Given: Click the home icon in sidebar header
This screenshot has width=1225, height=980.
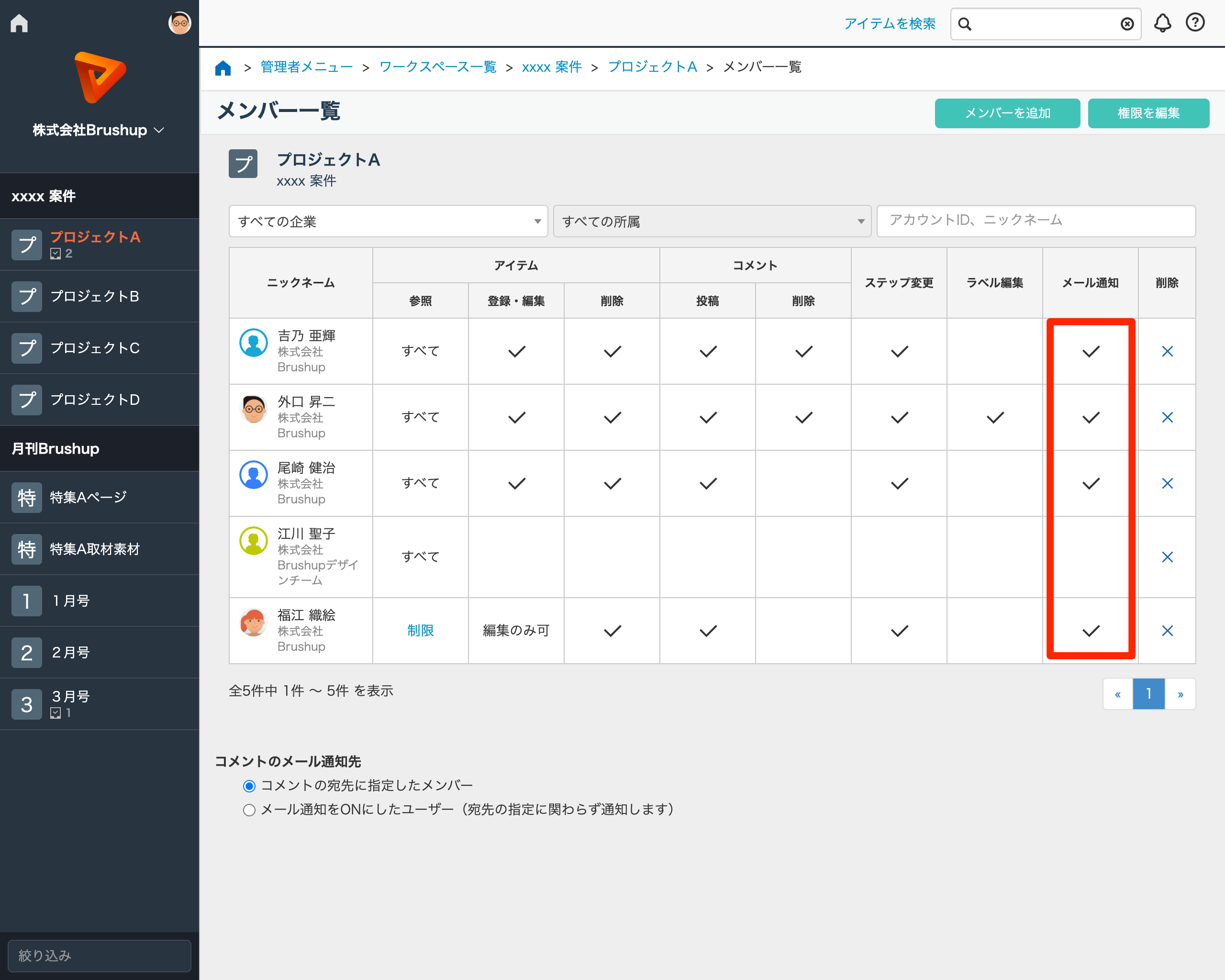Looking at the screenshot, I should pos(19,22).
